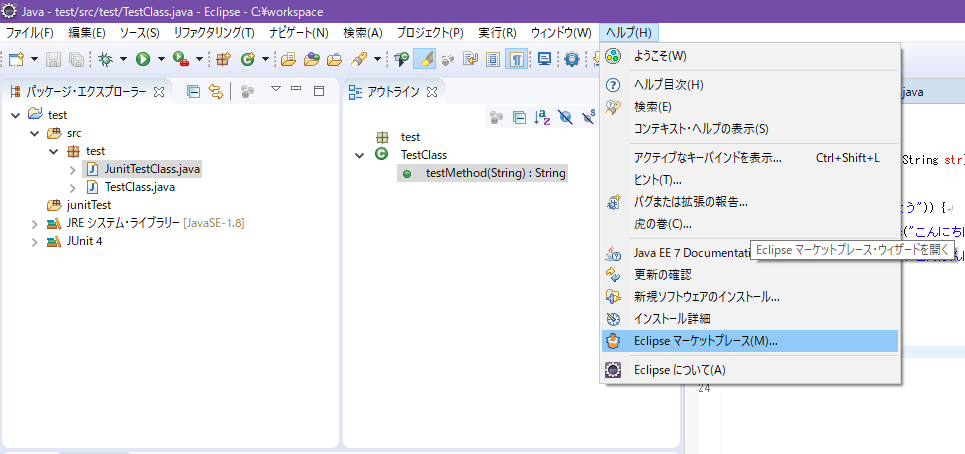Close the アウトライン tab

point(432,92)
